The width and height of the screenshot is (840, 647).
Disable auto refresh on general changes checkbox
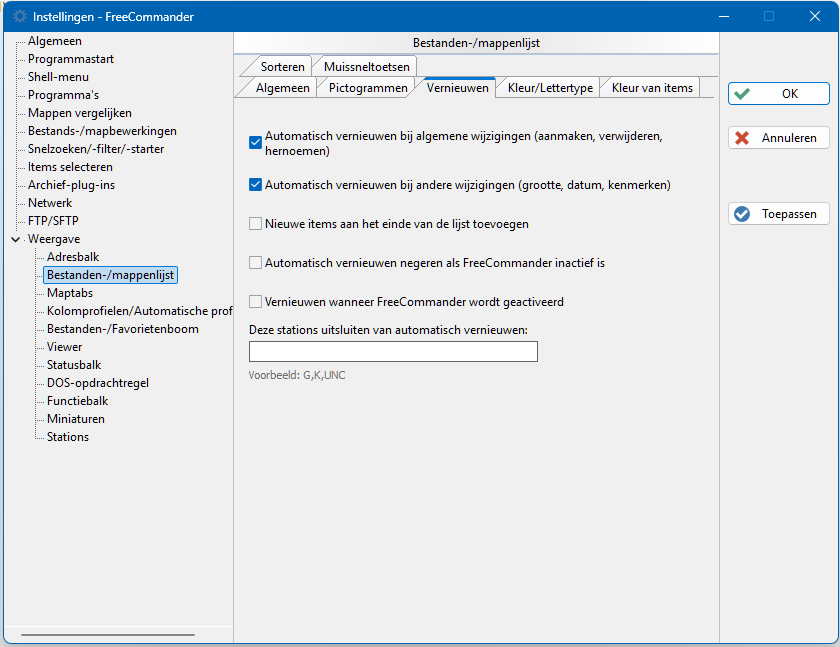point(256,142)
